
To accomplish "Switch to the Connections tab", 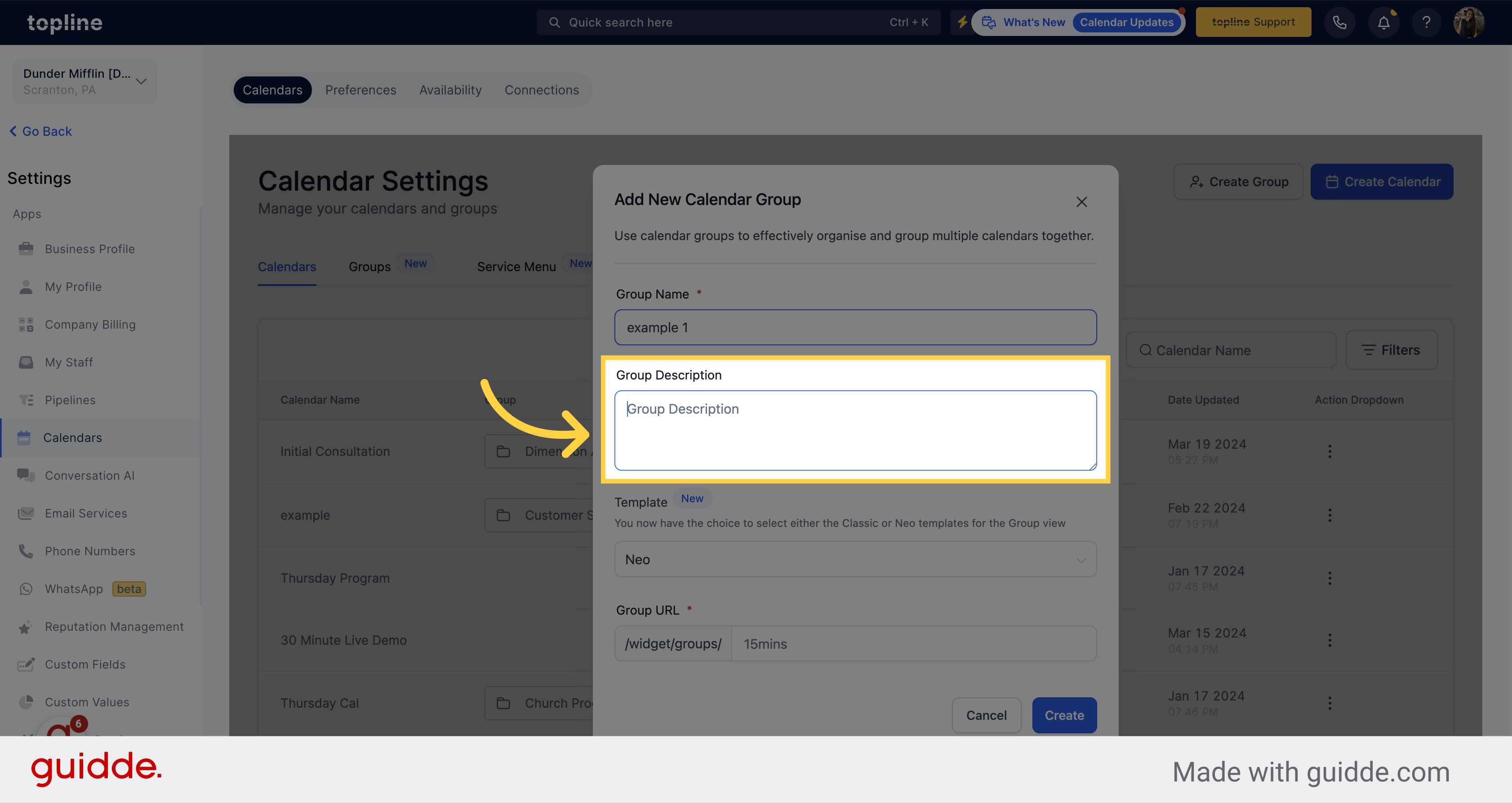I will (x=541, y=90).
